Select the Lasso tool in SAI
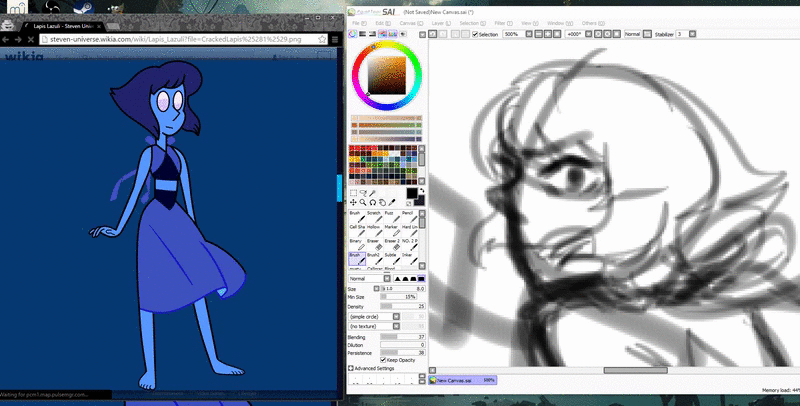 click(363, 193)
